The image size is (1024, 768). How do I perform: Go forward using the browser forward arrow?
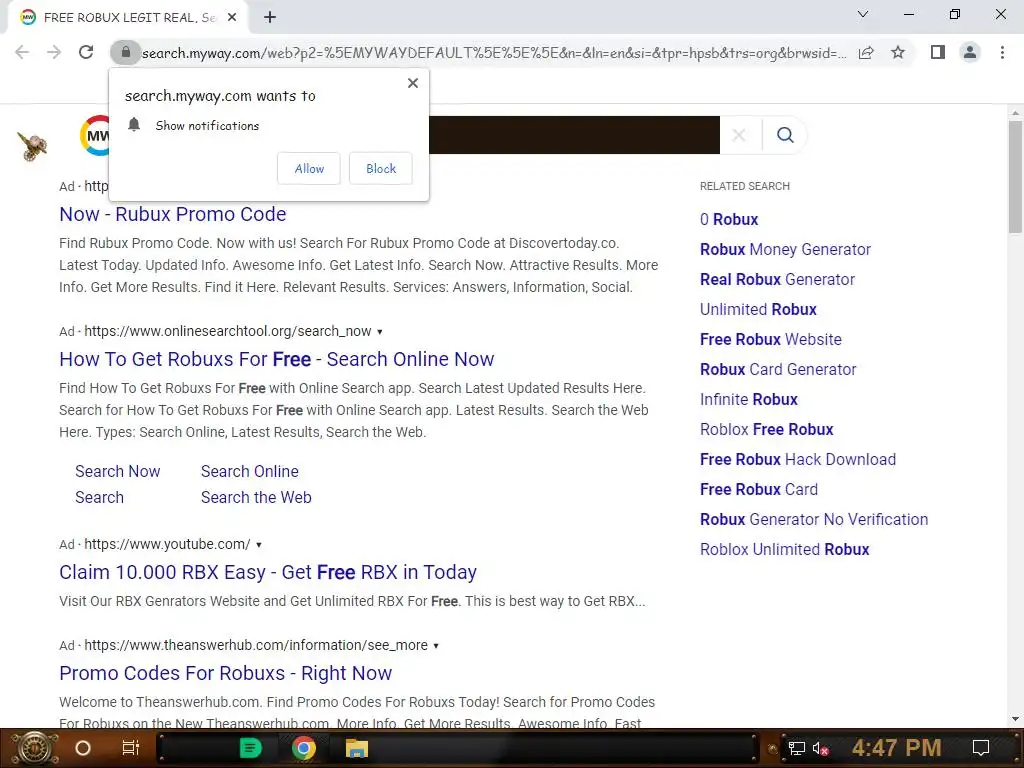pyautogui.click(x=54, y=52)
